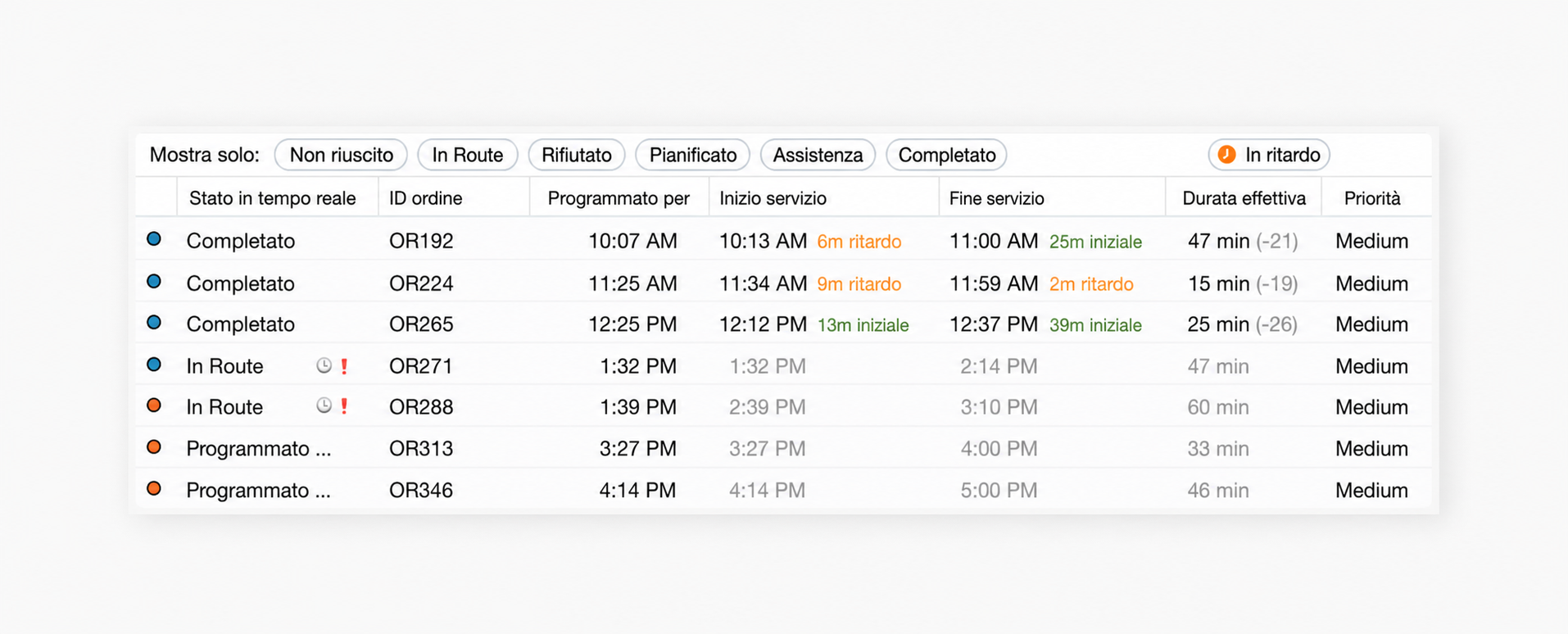Image resolution: width=1568 pixels, height=634 pixels.
Task: Click the orange status dot for OR313
Action: (x=154, y=447)
